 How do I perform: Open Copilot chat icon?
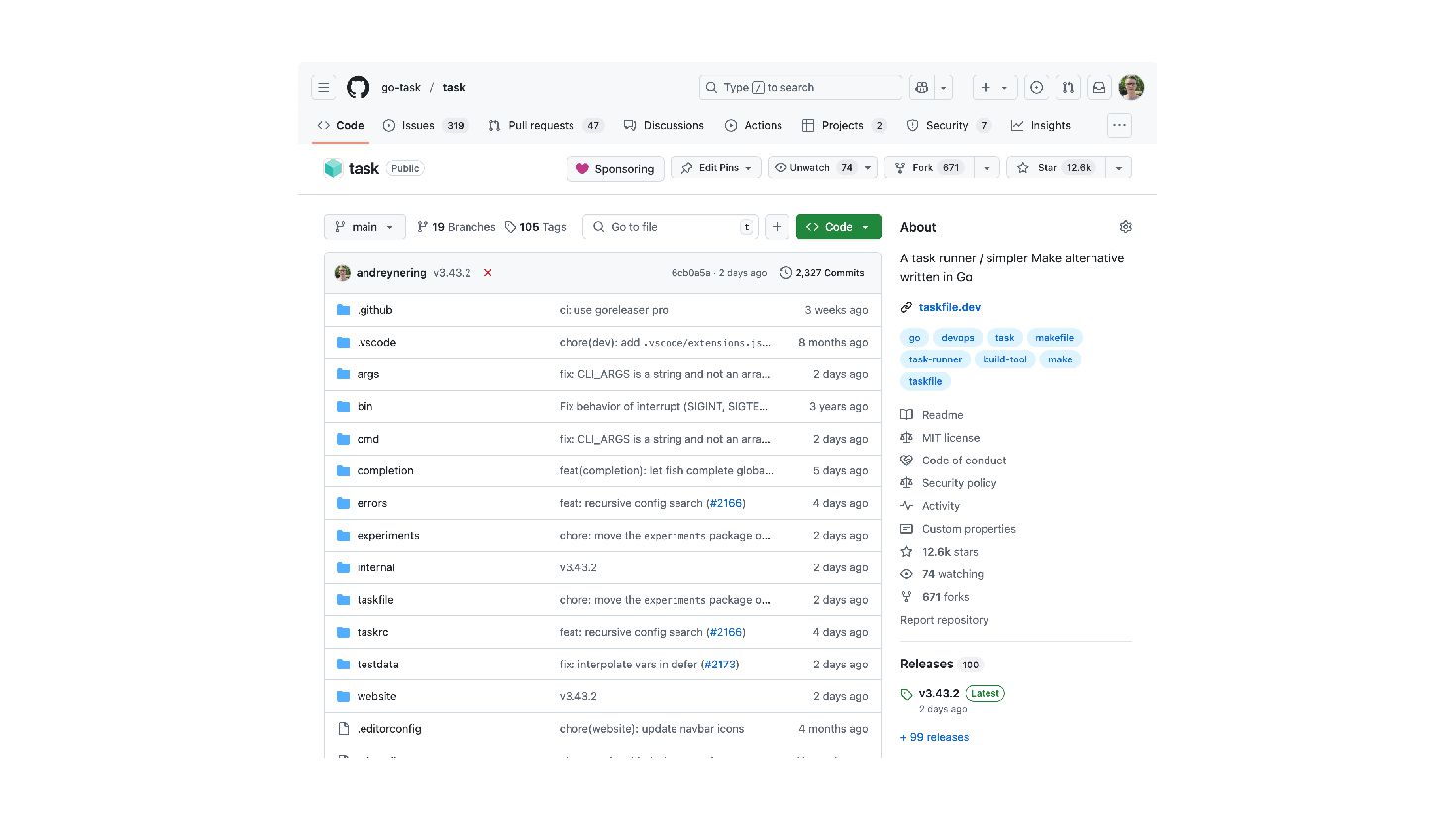922,87
